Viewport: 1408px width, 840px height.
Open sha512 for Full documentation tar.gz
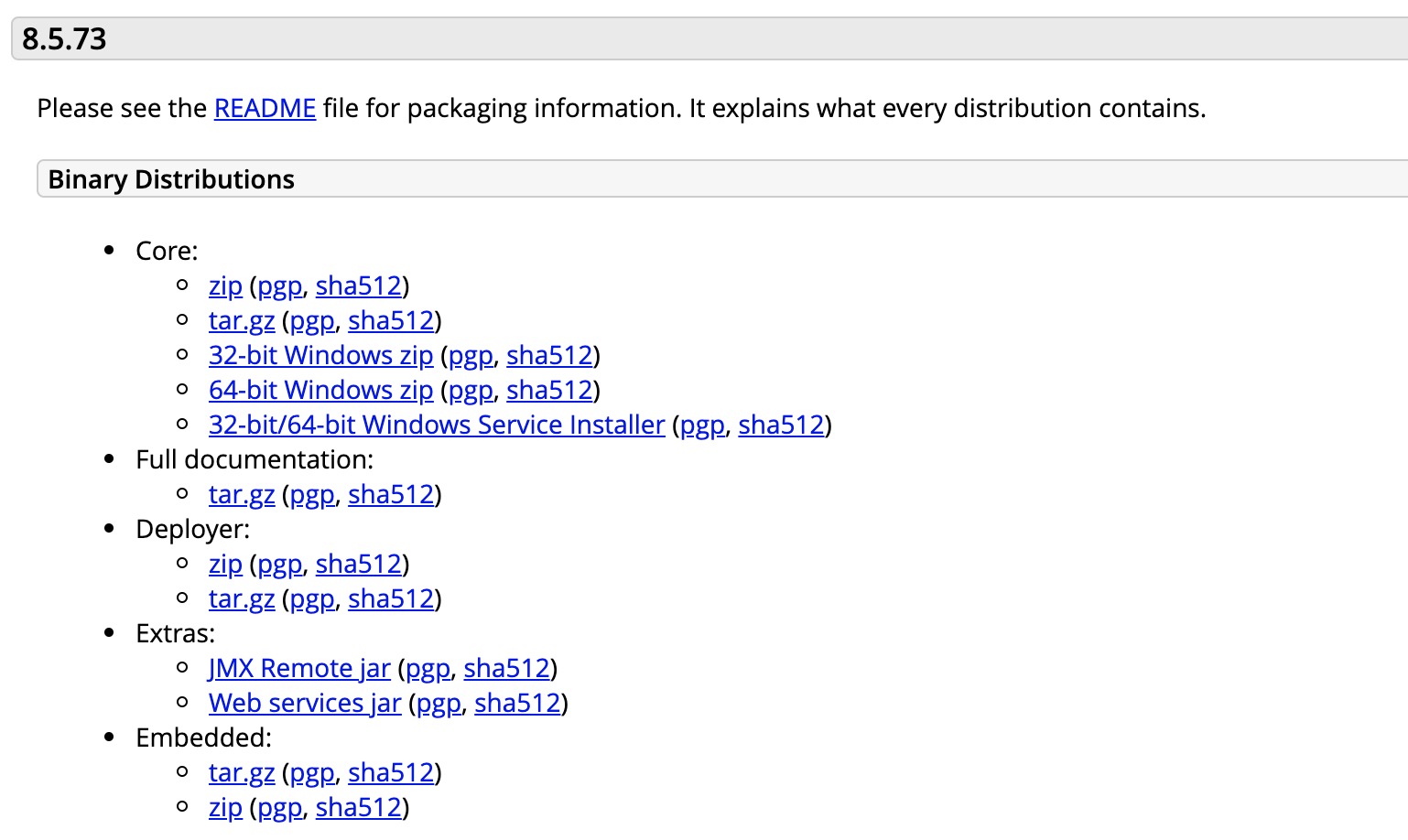(391, 494)
